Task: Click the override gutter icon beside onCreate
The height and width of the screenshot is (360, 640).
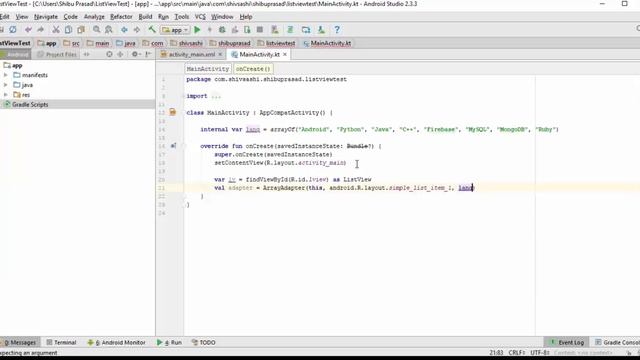Action: pyautogui.click(x=173, y=146)
